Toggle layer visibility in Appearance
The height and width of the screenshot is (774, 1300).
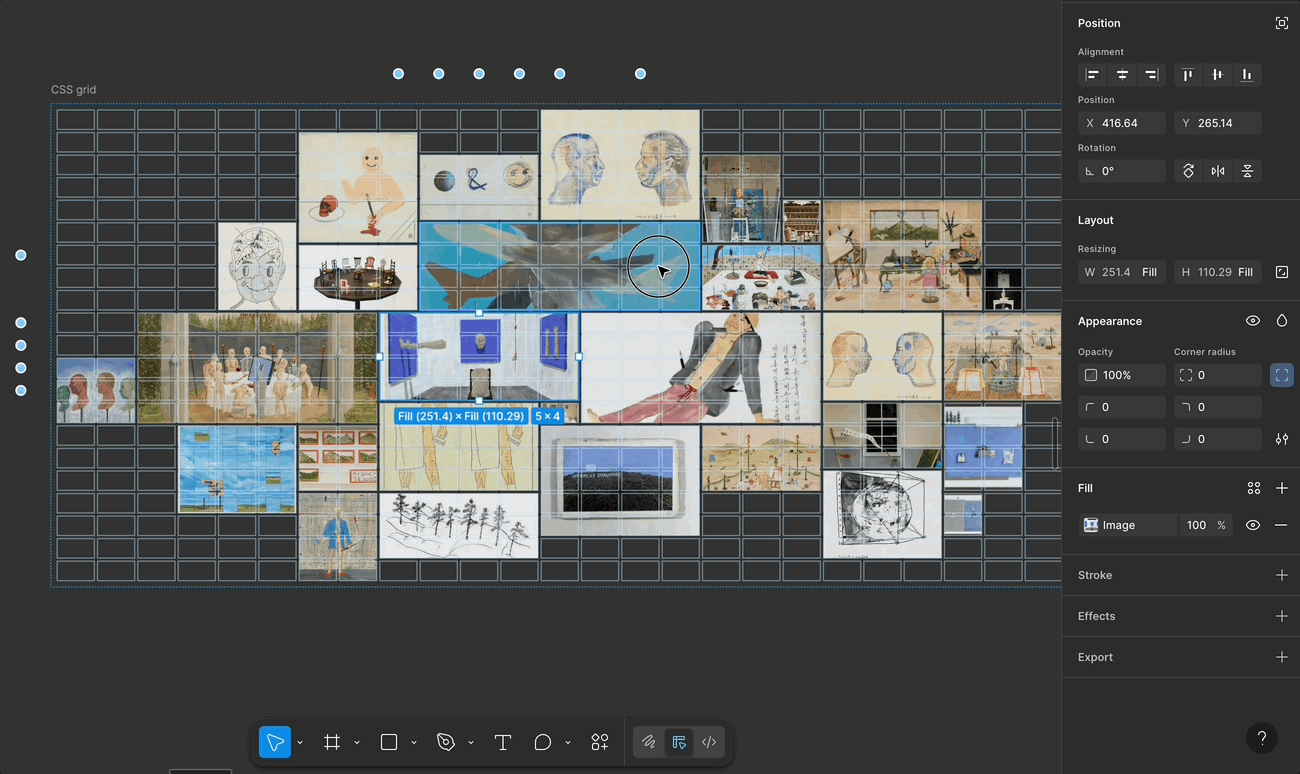(x=1253, y=321)
